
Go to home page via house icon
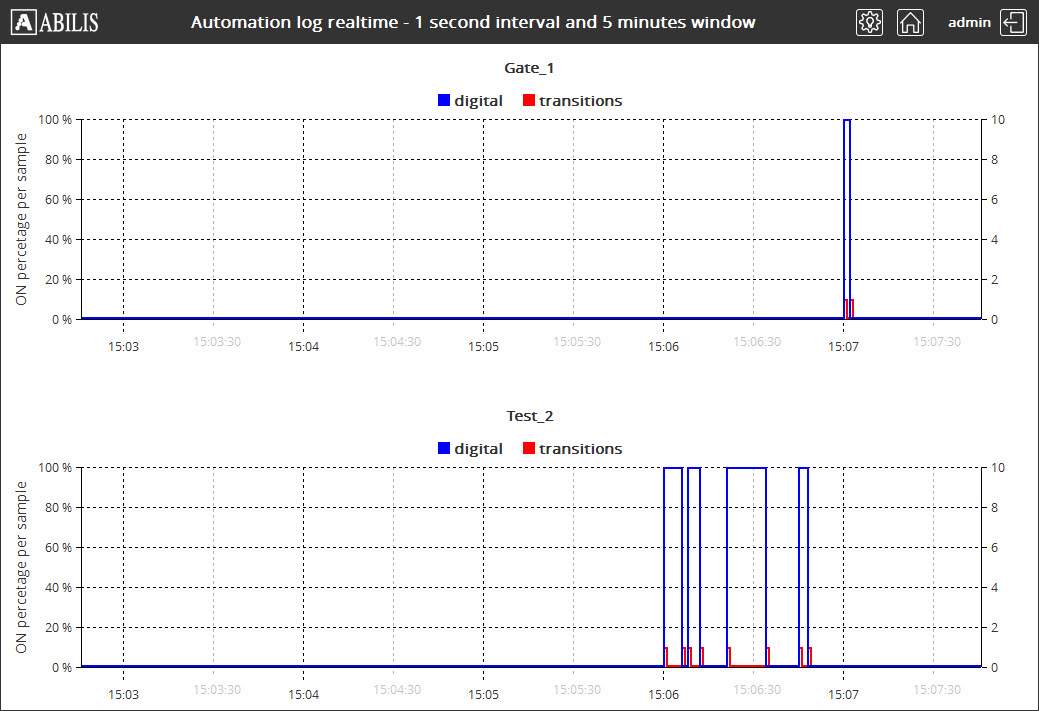[x=910, y=23]
